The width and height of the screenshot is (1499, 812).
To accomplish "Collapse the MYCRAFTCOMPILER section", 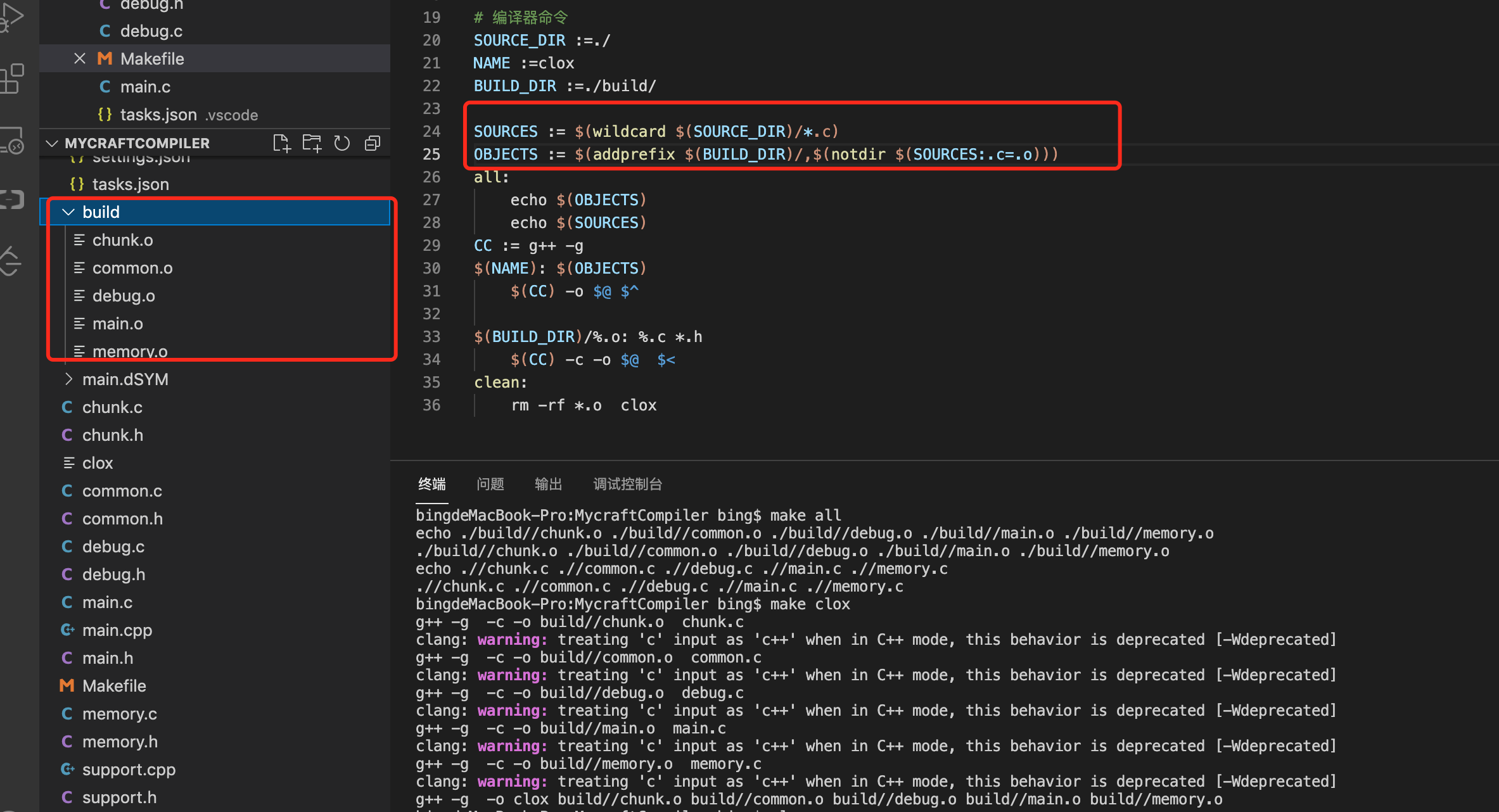I will tap(52, 143).
